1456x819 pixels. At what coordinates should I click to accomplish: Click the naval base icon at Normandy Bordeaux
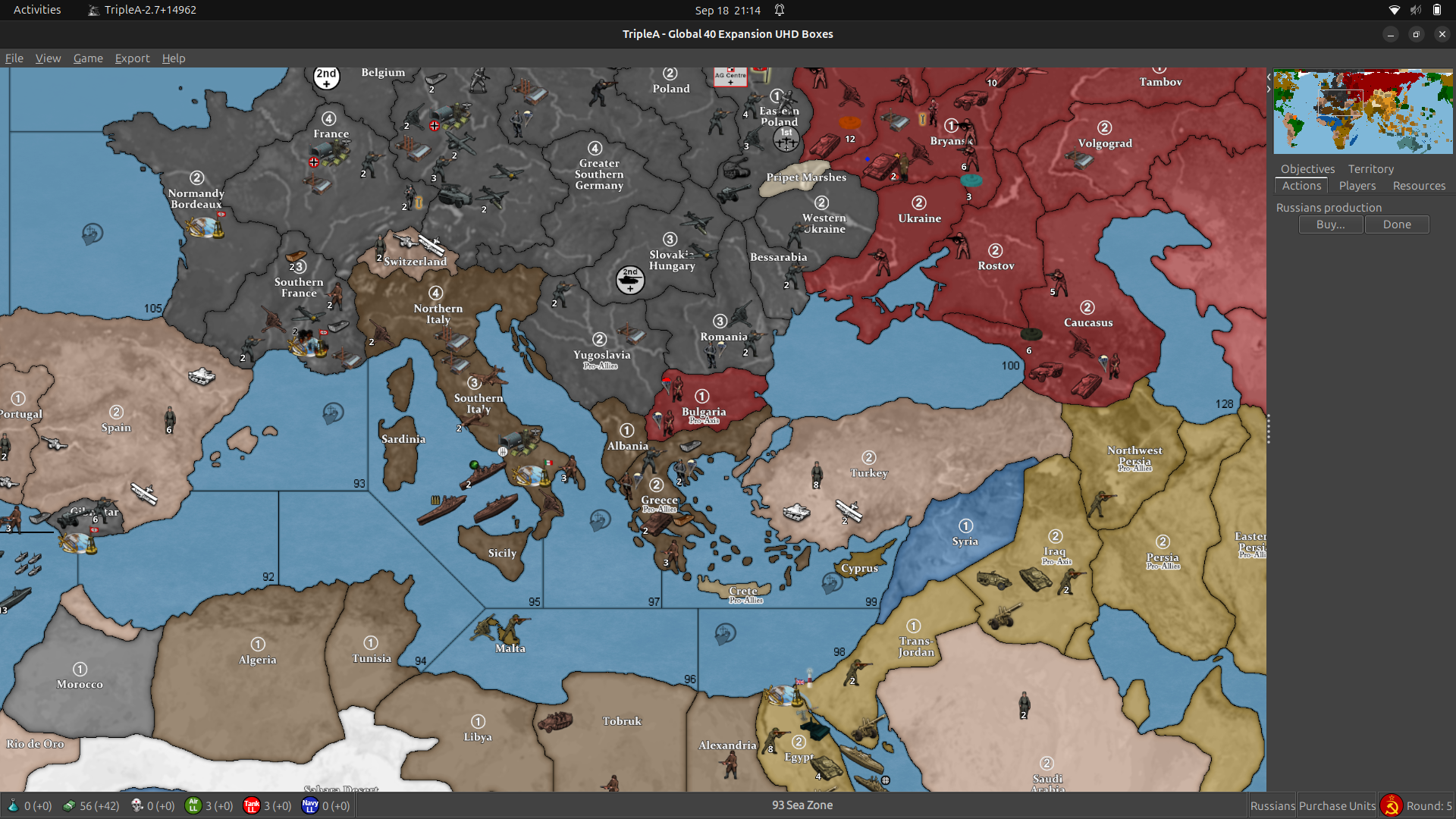click(203, 226)
